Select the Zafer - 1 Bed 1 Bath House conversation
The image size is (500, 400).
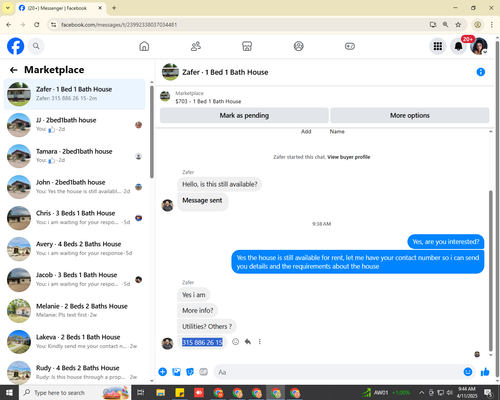pyautogui.click(x=74, y=94)
